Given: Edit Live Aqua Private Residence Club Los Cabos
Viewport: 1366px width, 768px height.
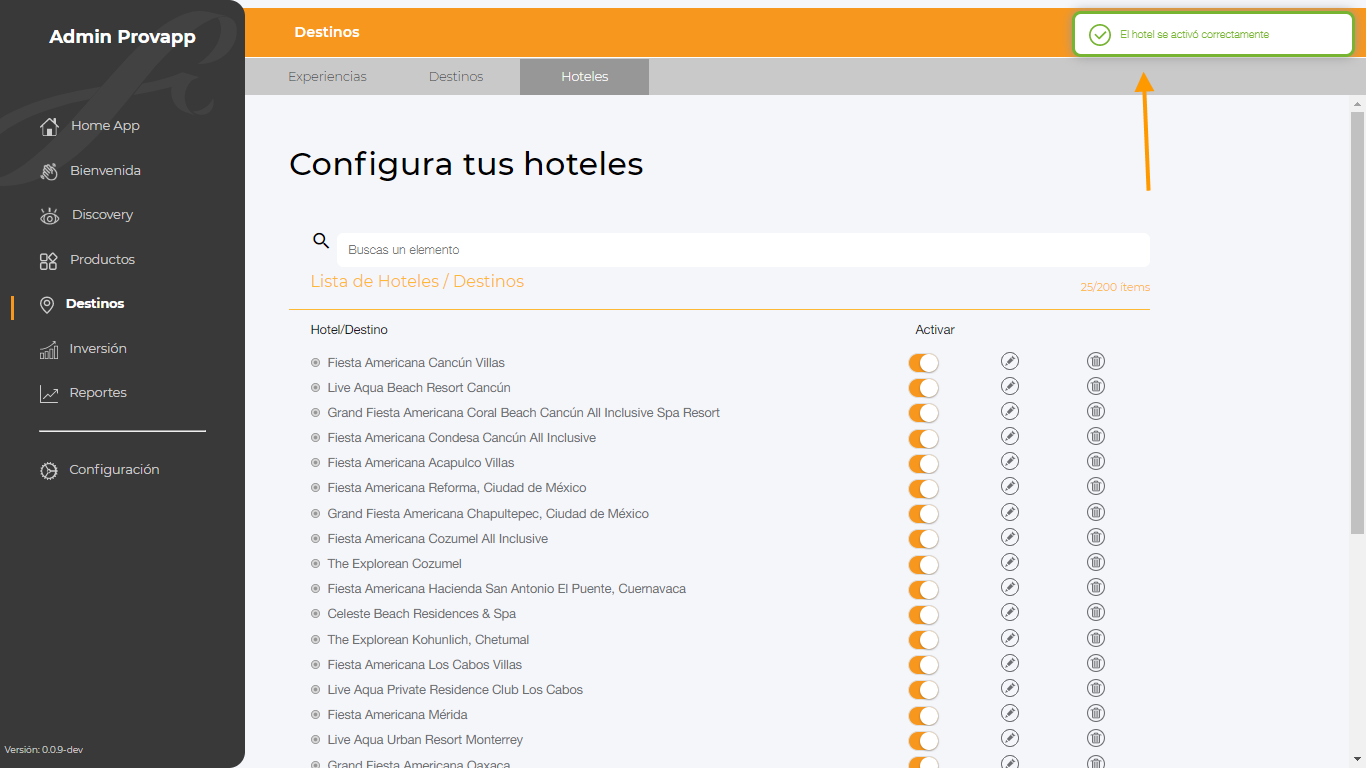Looking at the screenshot, I should tap(1010, 688).
